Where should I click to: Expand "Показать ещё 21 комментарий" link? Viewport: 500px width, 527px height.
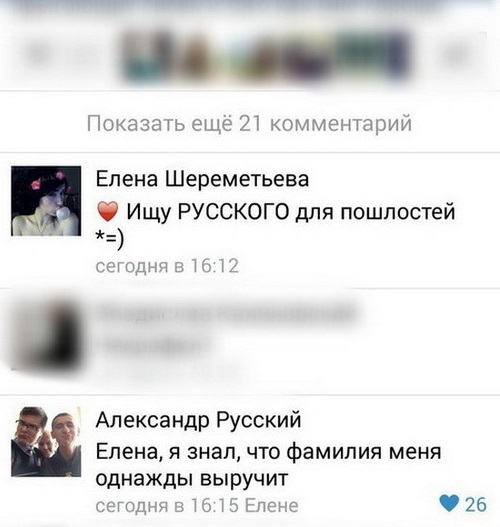(249, 123)
